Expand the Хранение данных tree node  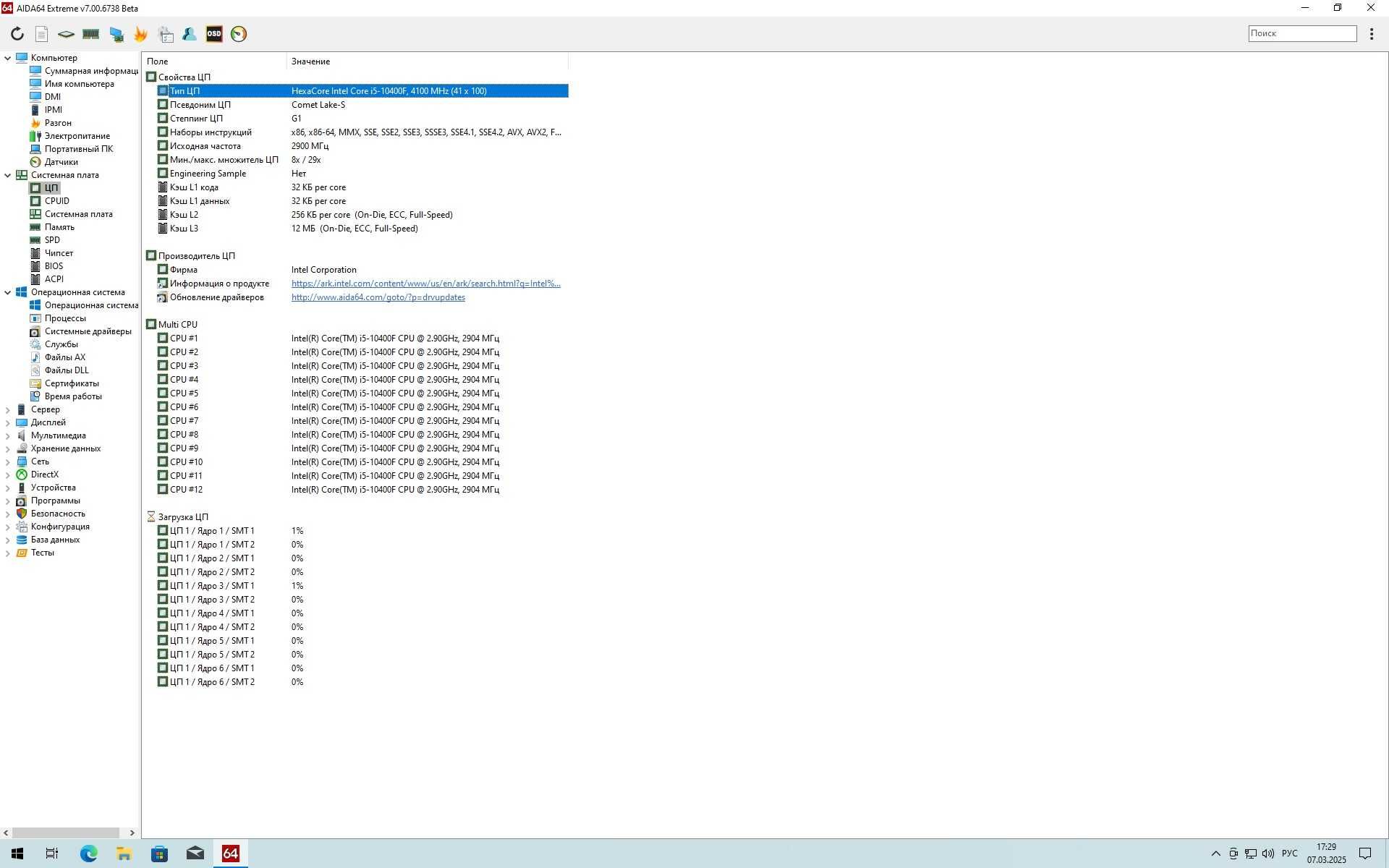click(8, 448)
